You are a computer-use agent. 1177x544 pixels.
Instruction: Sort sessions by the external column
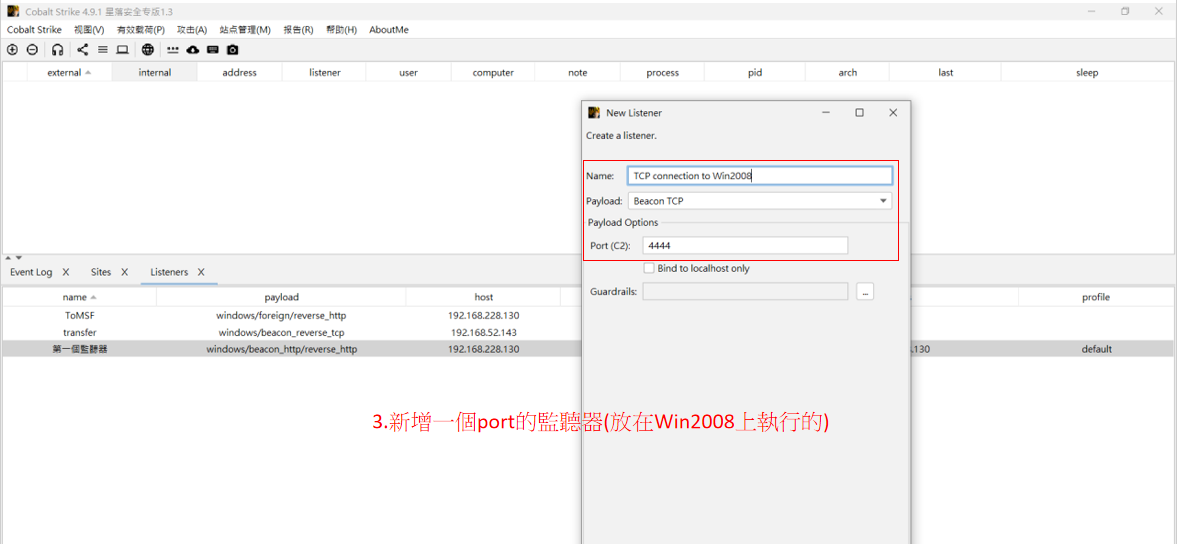[x=69, y=73]
